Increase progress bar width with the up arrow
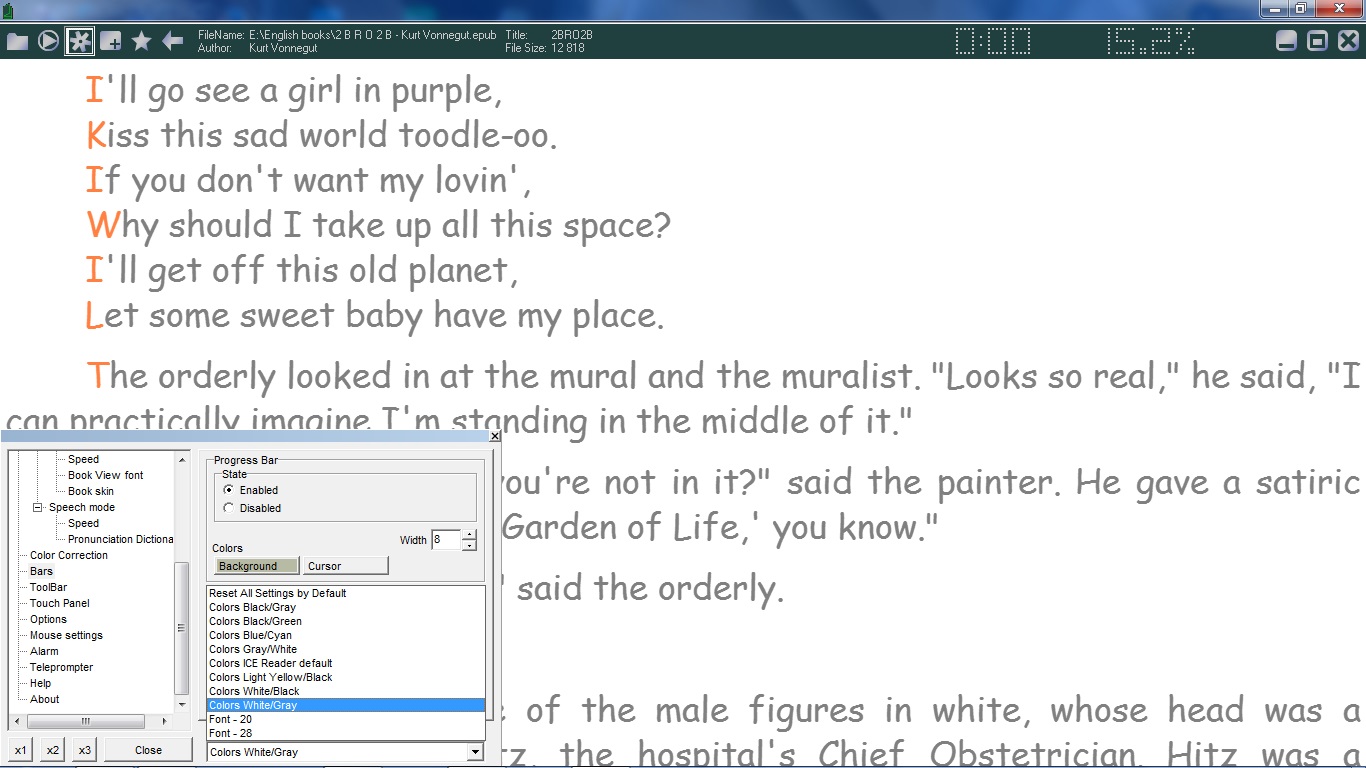Screen dimensions: 1366x768 [x=469, y=535]
